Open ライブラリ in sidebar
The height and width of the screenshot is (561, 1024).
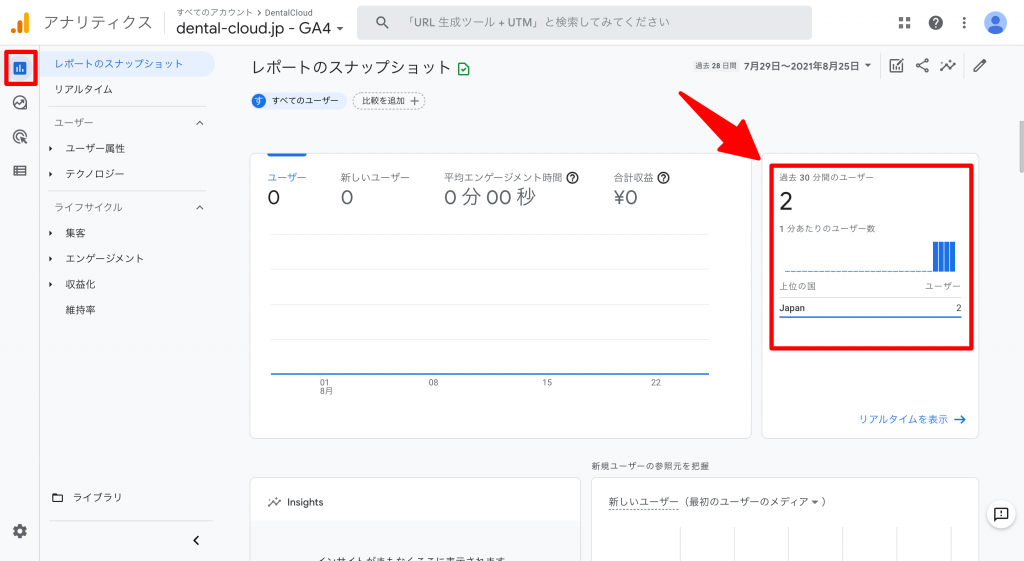[97, 498]
